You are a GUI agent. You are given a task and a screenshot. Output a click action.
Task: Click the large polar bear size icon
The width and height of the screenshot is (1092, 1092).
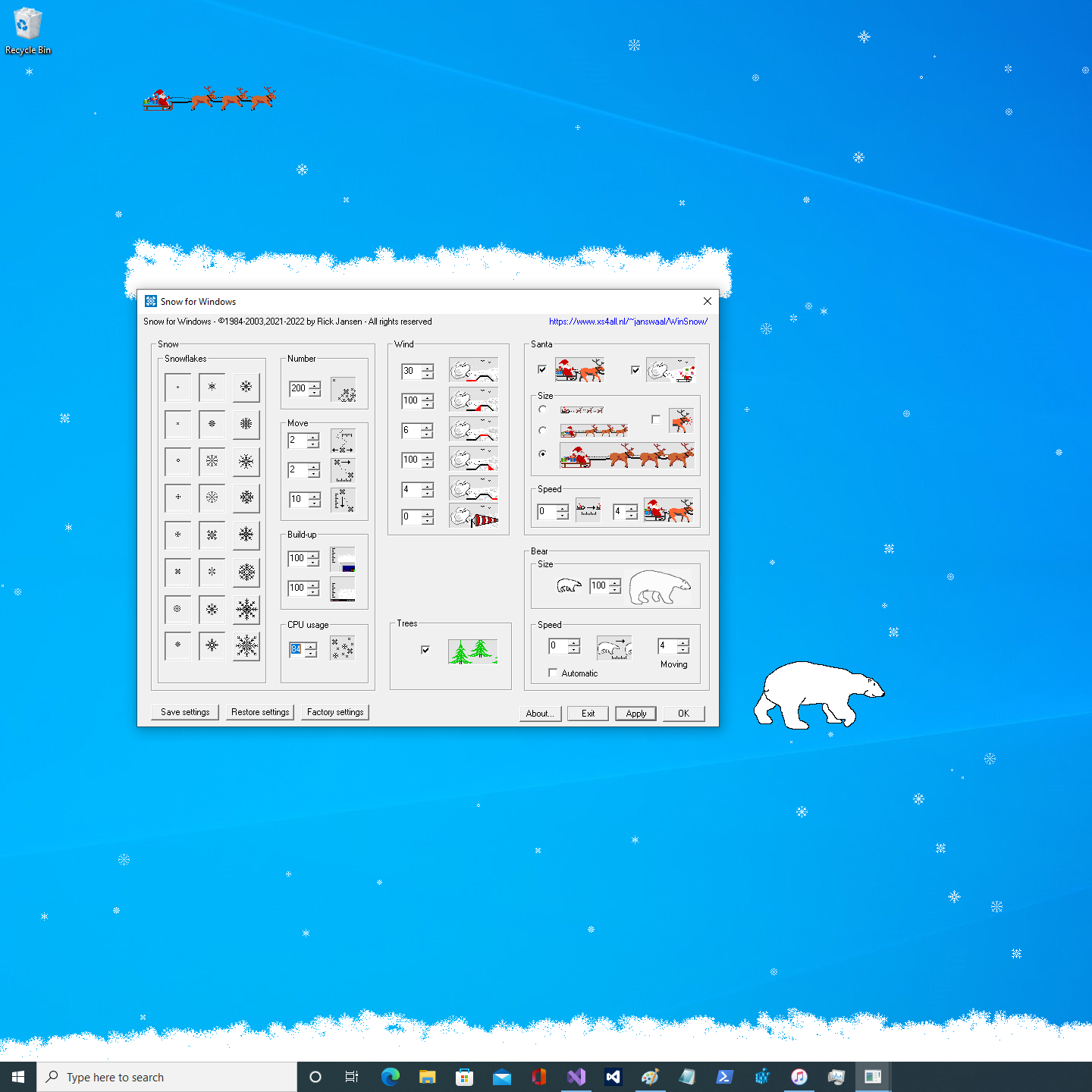[661, 587]
